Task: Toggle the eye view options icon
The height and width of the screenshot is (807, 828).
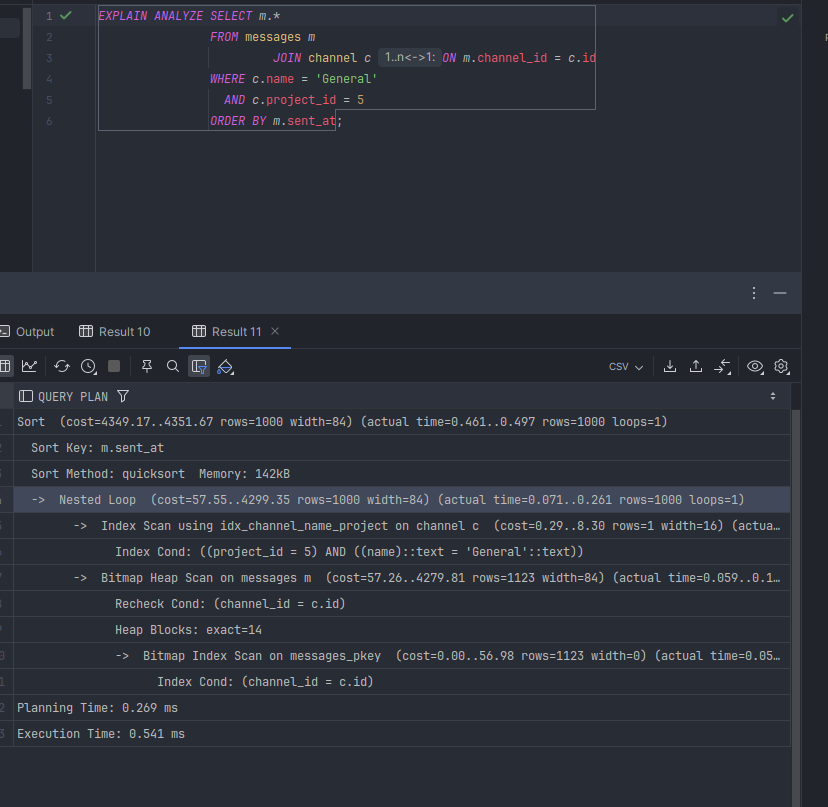Action: (x=755, y=366)
